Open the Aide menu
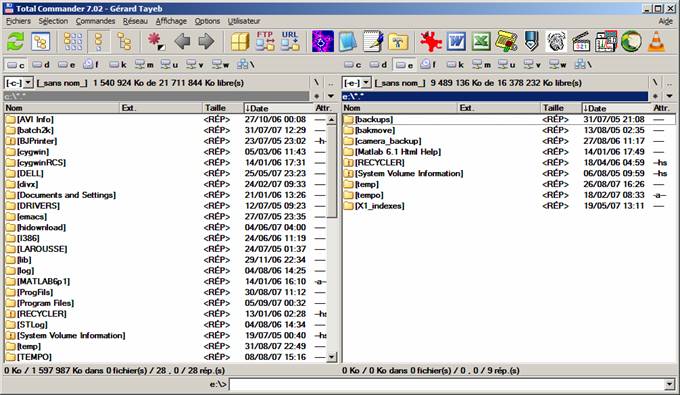The width and height of the screenshot is (680, 395). point(666,21)
